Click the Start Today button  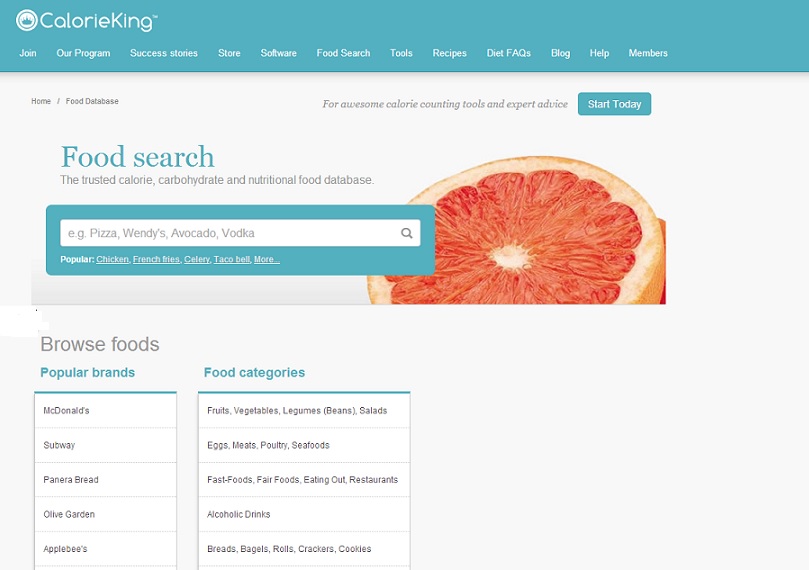614,104
